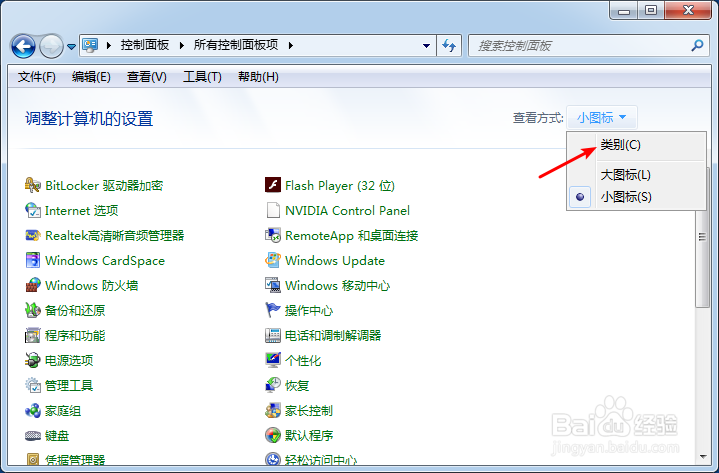Click 控制面板 breadcrumb
Image resolution: width=719 pixels, height=473 pixels.
pyautogui.click(x=144, y=45)
